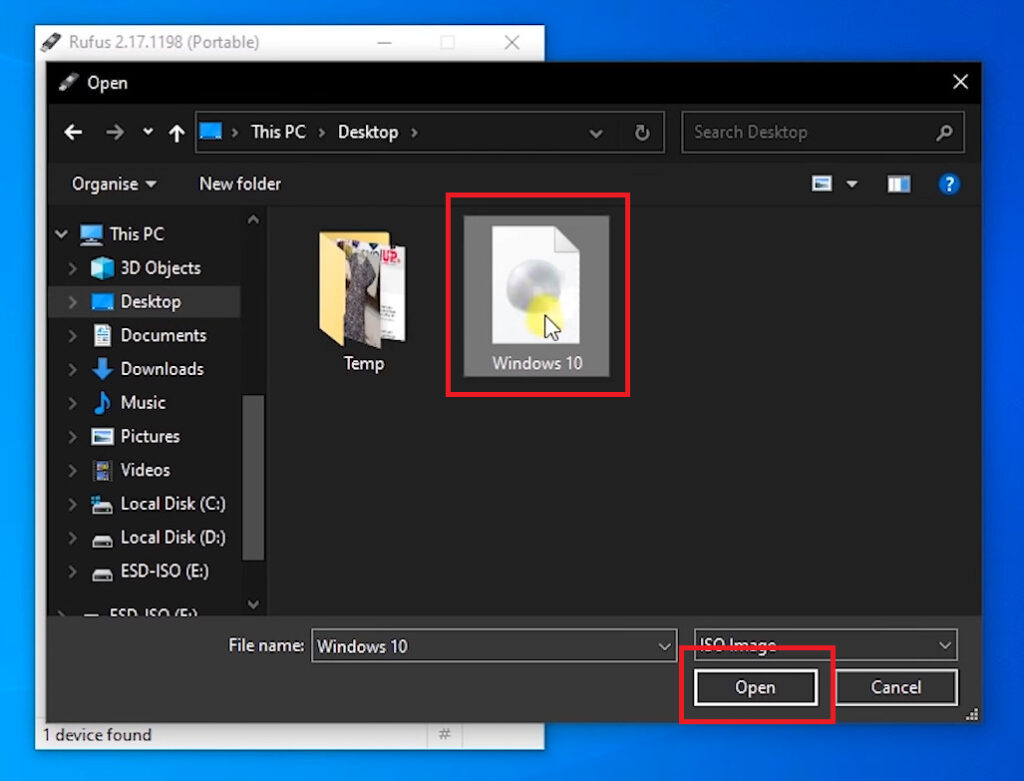The height and width of the screenshot is (781, 1024).
Task: Click the Cancel button
Action: [895, 687]
